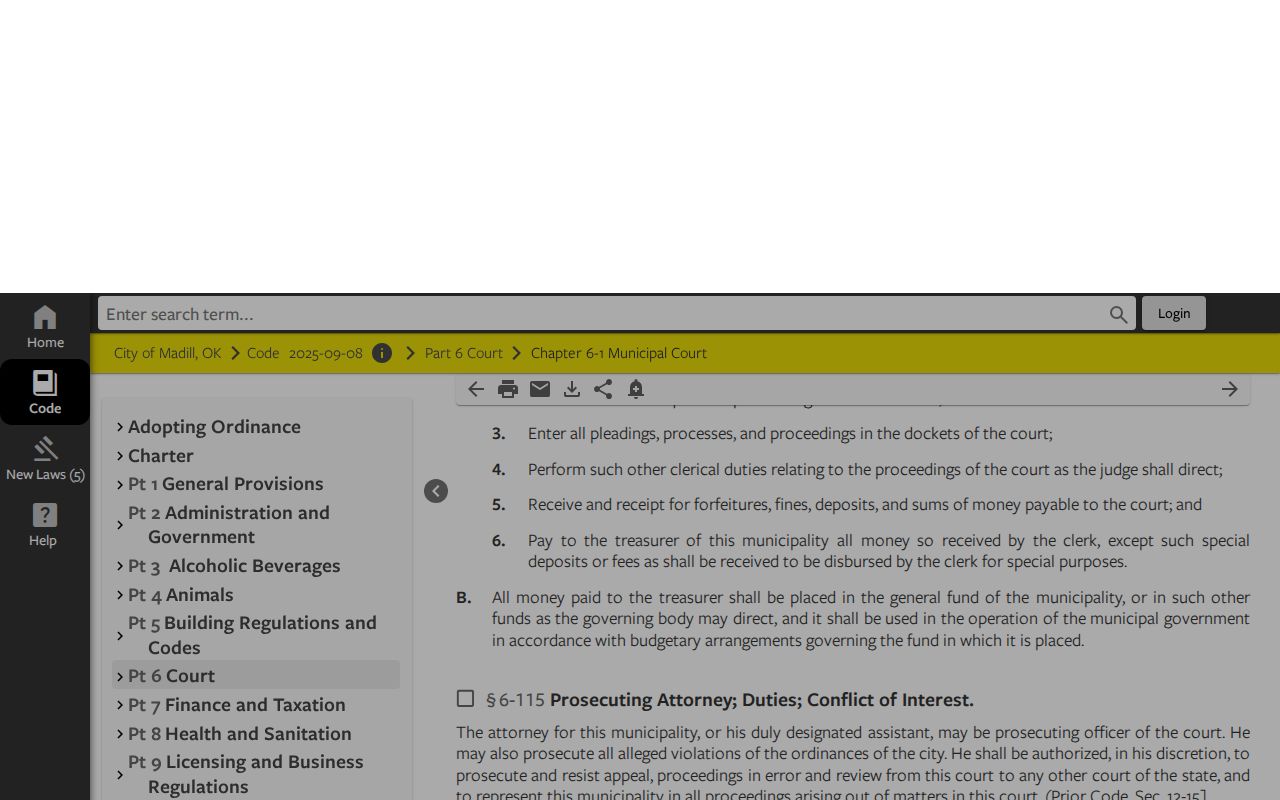
Task: Follow City of Madill, OK breadcrumb
Action: (168, 353)
